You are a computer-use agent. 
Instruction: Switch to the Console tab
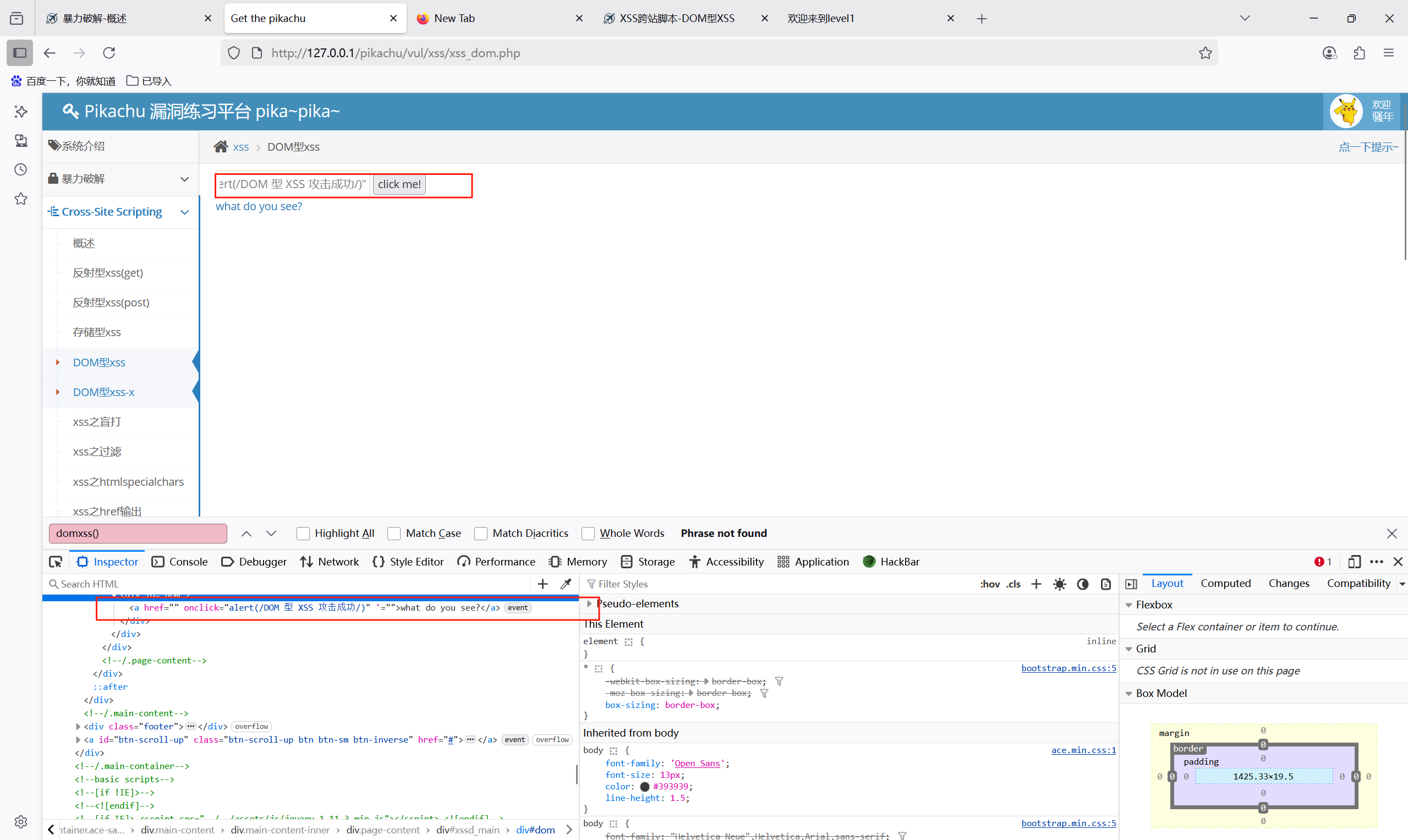[x=179, y=562]
